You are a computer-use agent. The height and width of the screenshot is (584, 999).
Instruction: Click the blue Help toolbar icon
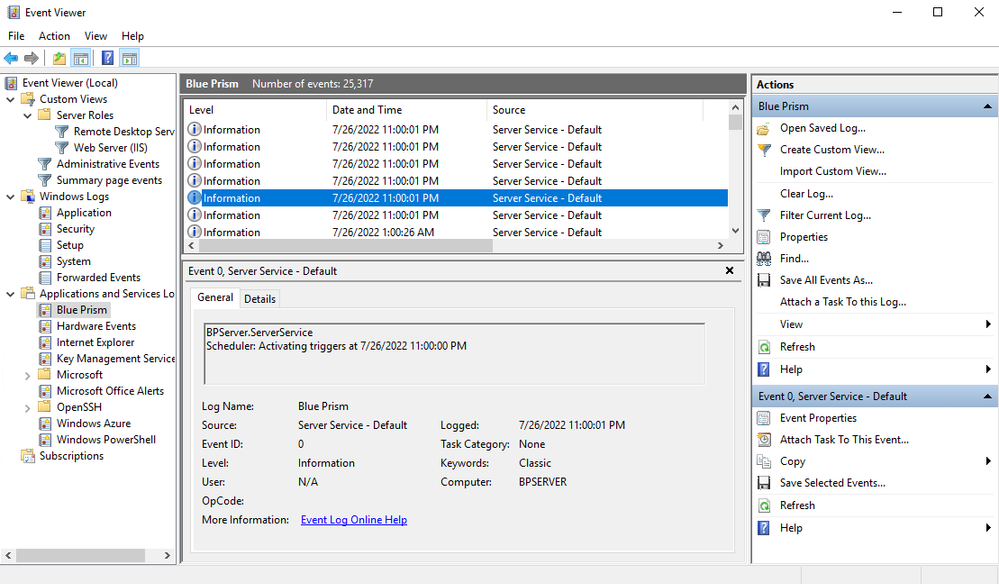tap(107, 58)
